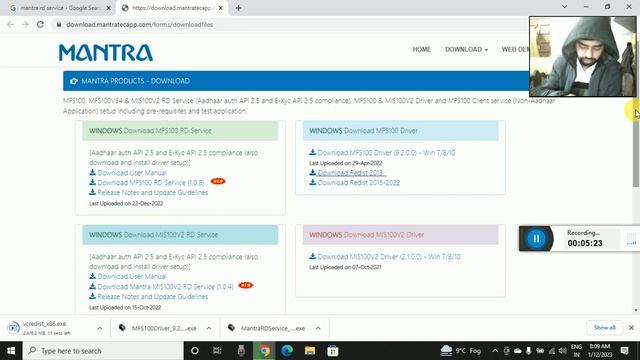Click the address bar URL
640x360 pixels.
(140, 24)
